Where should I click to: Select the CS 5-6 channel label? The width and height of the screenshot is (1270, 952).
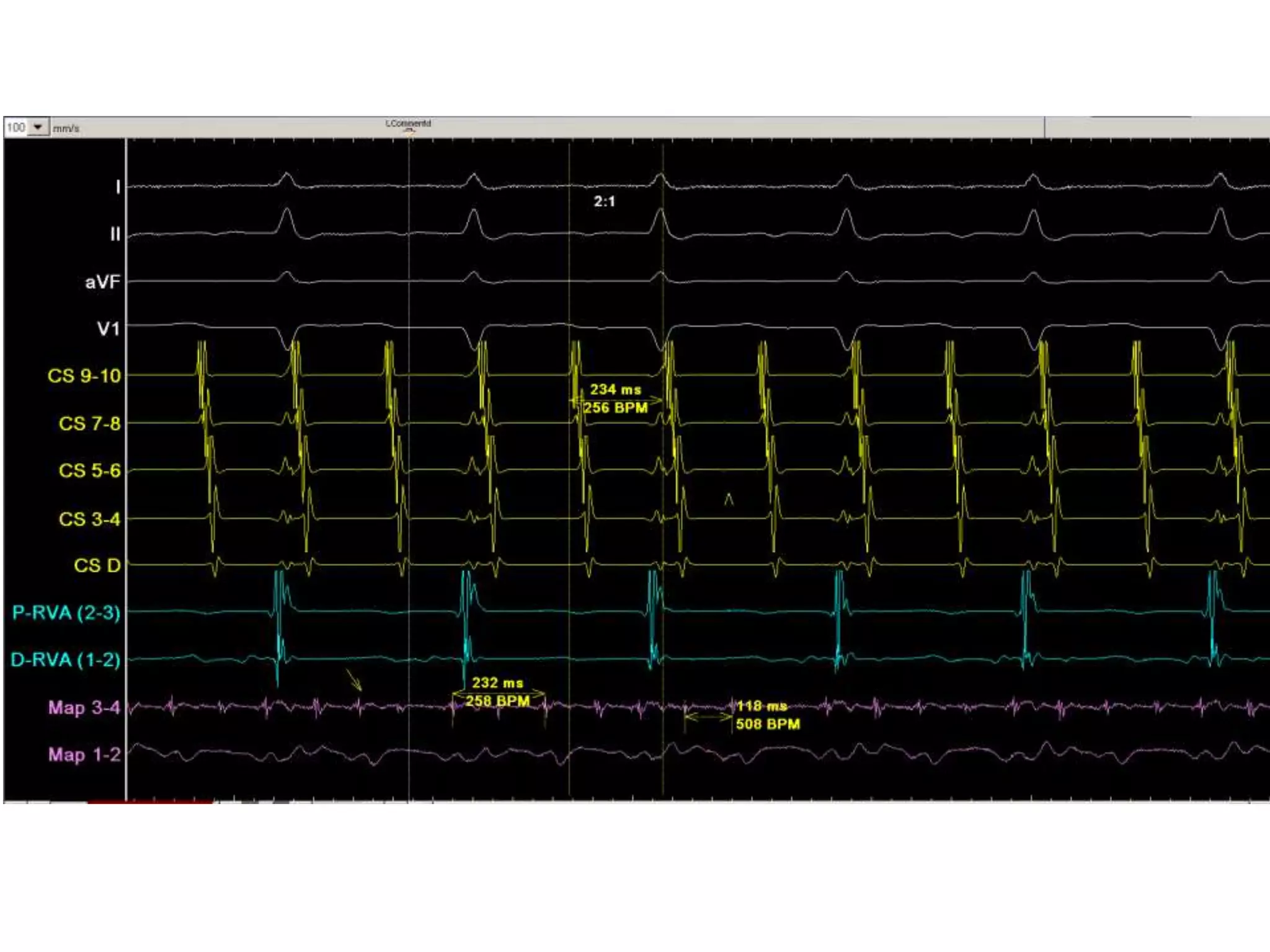[89, 470]
